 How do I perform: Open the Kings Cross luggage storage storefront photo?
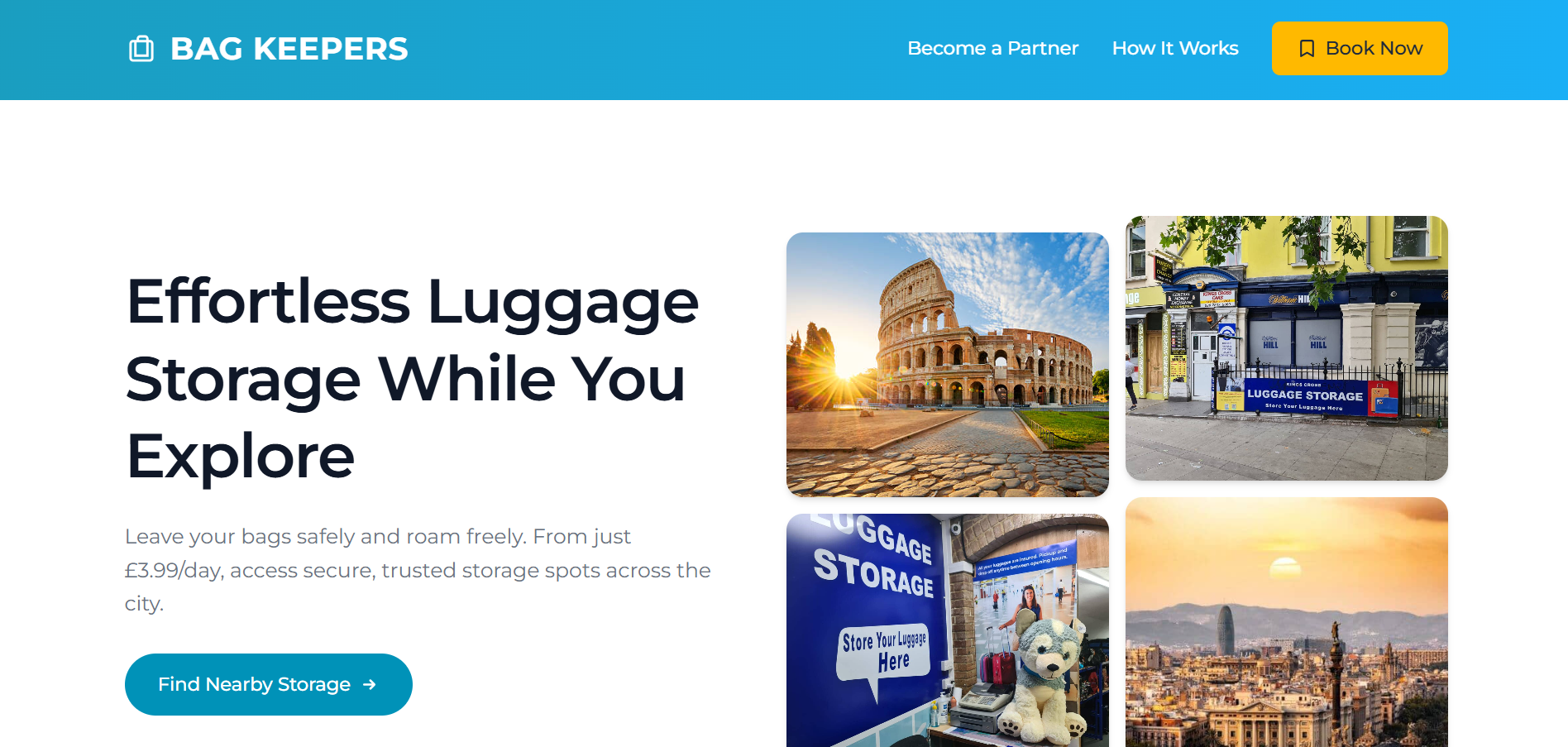(x=1287, y=348)
